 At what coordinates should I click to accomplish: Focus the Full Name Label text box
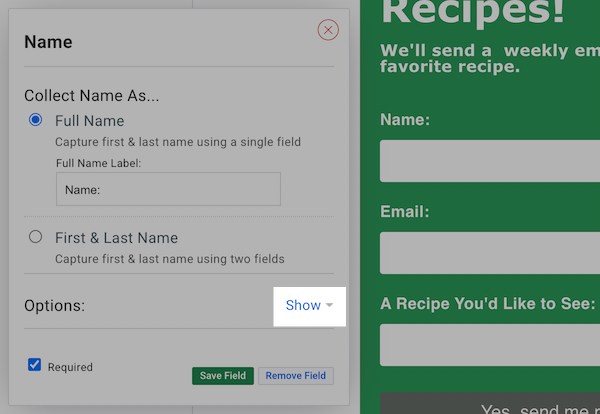168,188
